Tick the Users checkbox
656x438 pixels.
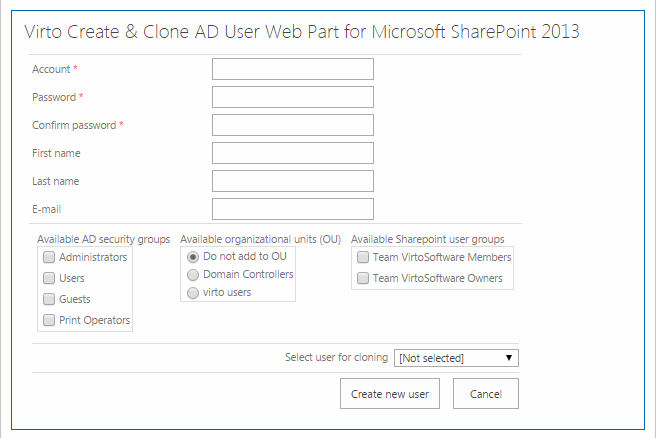(x=49, y=278)
